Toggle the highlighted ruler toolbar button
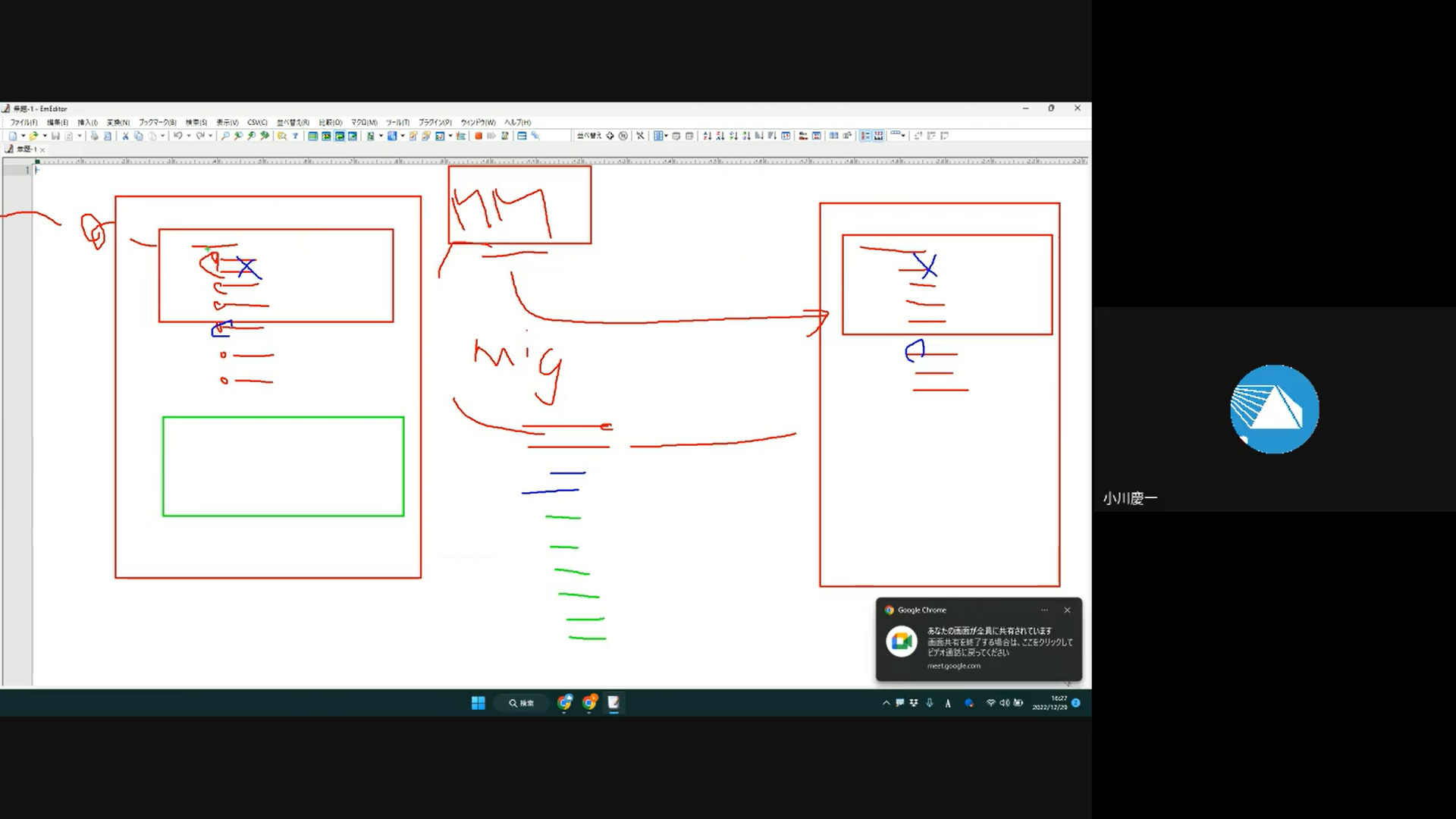The height and width of the screenshot is (819, 1456). point(878,136)
